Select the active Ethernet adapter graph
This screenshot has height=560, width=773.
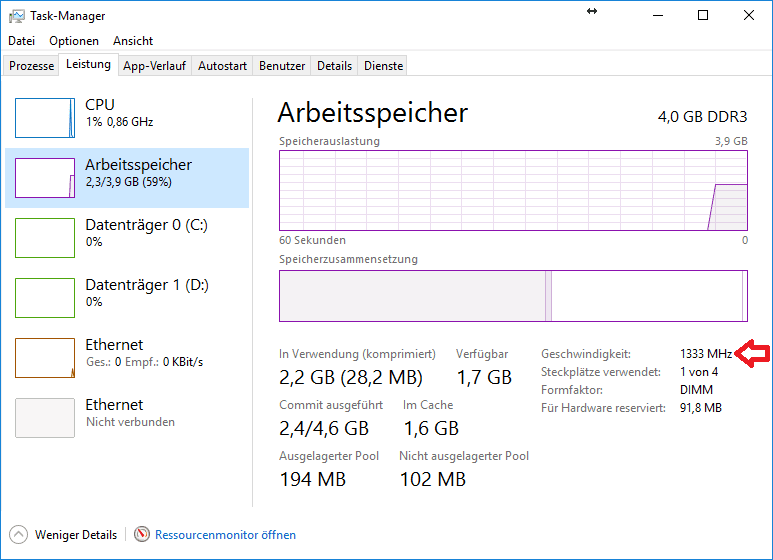coord(45,358)
